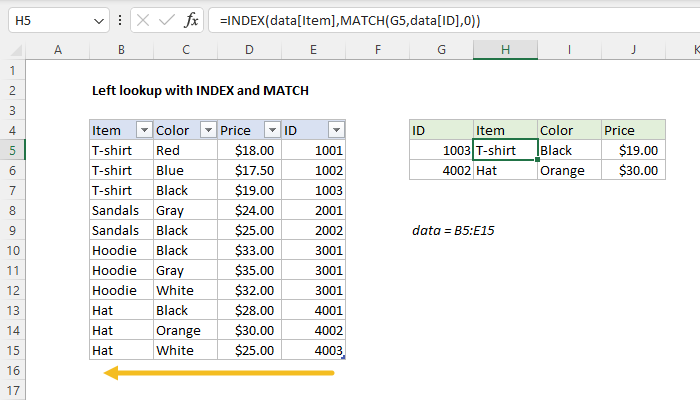Select the Black result in column I
Viewport: 700px width, 400px height.
click(570, 150)
